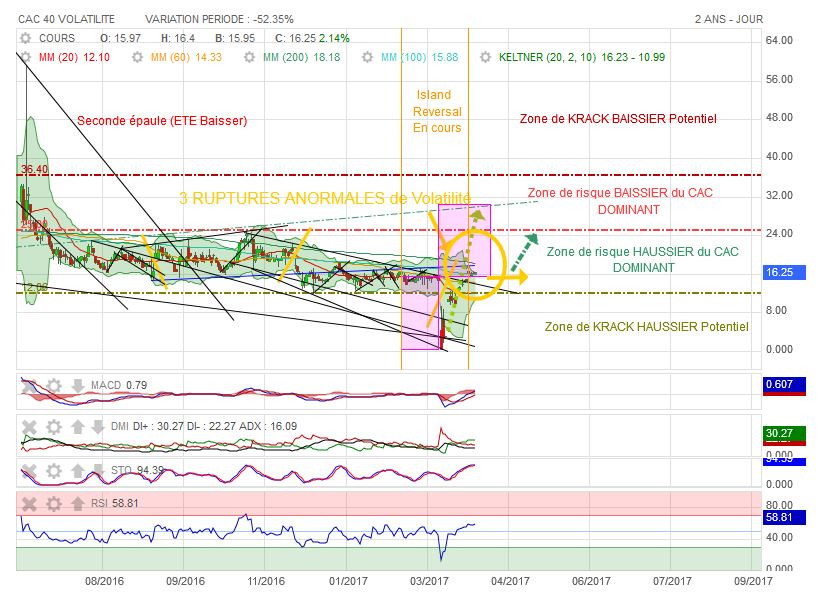
Task: Click 'Zone de KRACK HAUSSIER Potentiel' annotation
Action: click(x=647, y=327)
